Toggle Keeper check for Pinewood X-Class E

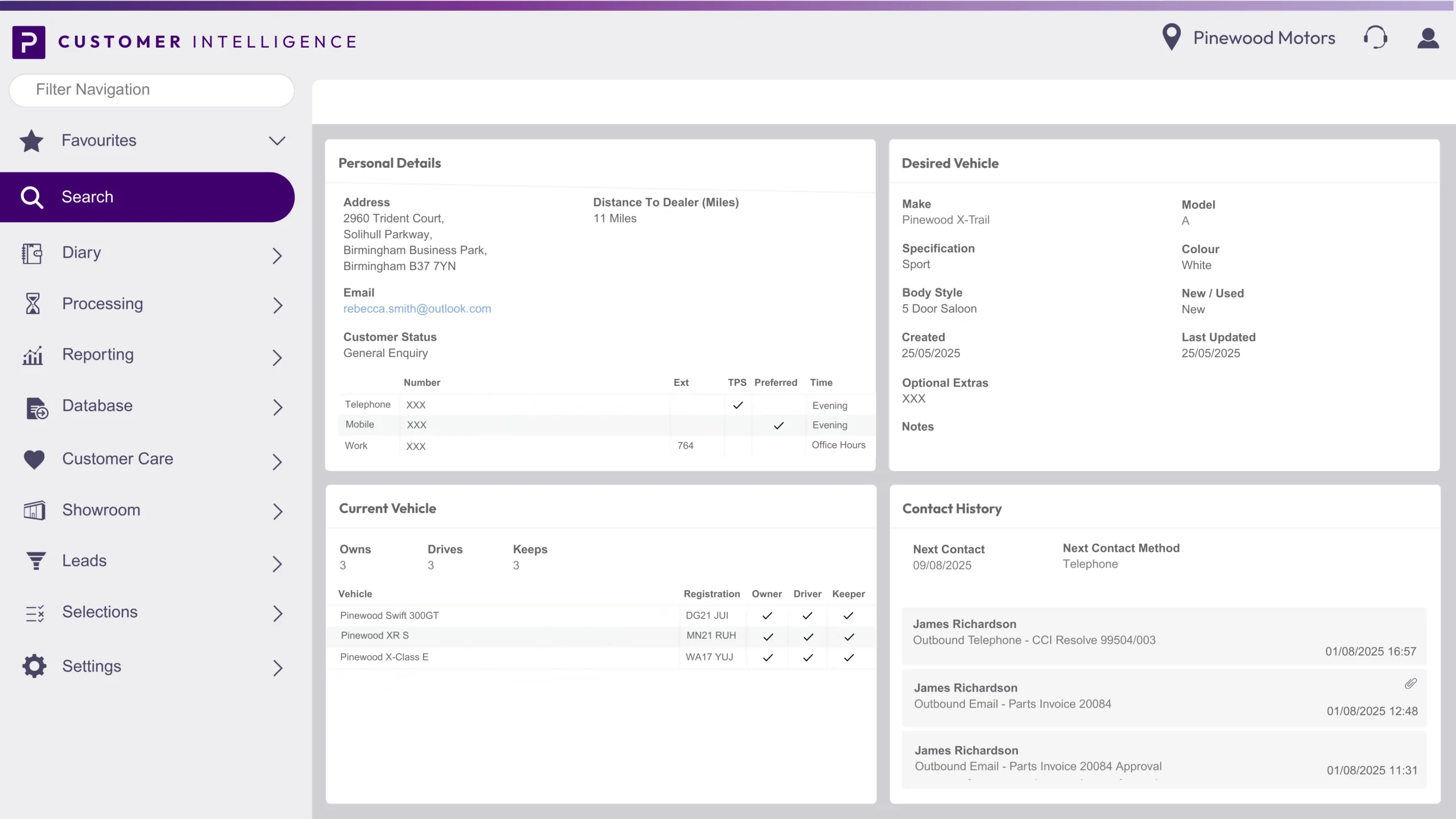pyautogui.click(x=849, y=657)
